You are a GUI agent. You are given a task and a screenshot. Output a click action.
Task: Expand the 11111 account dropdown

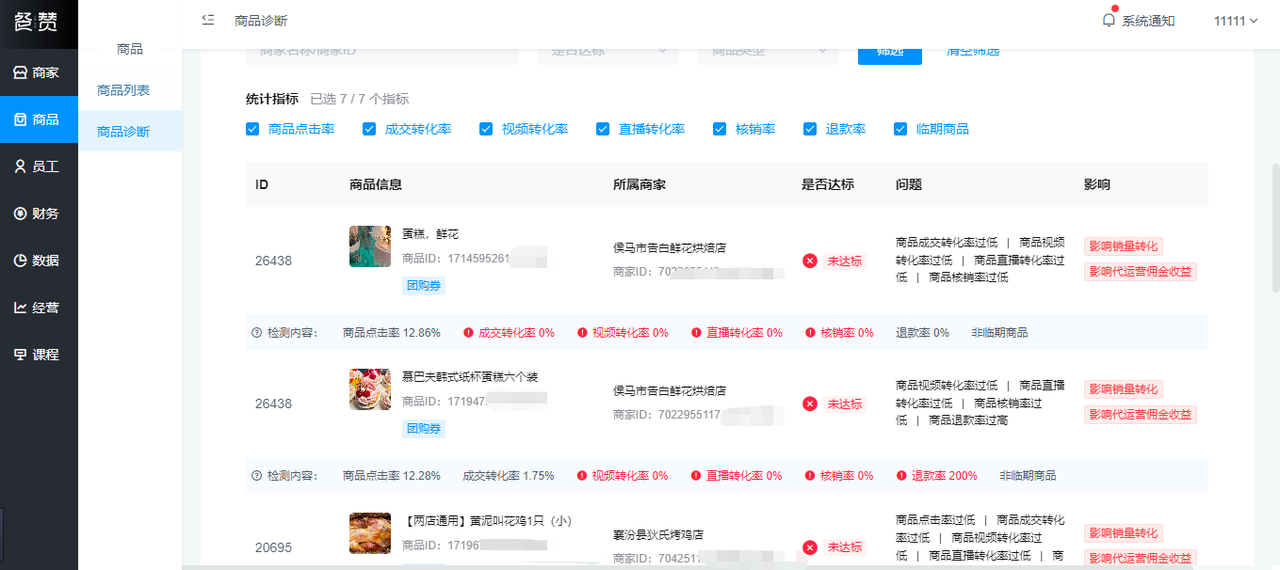point(1235,21)
